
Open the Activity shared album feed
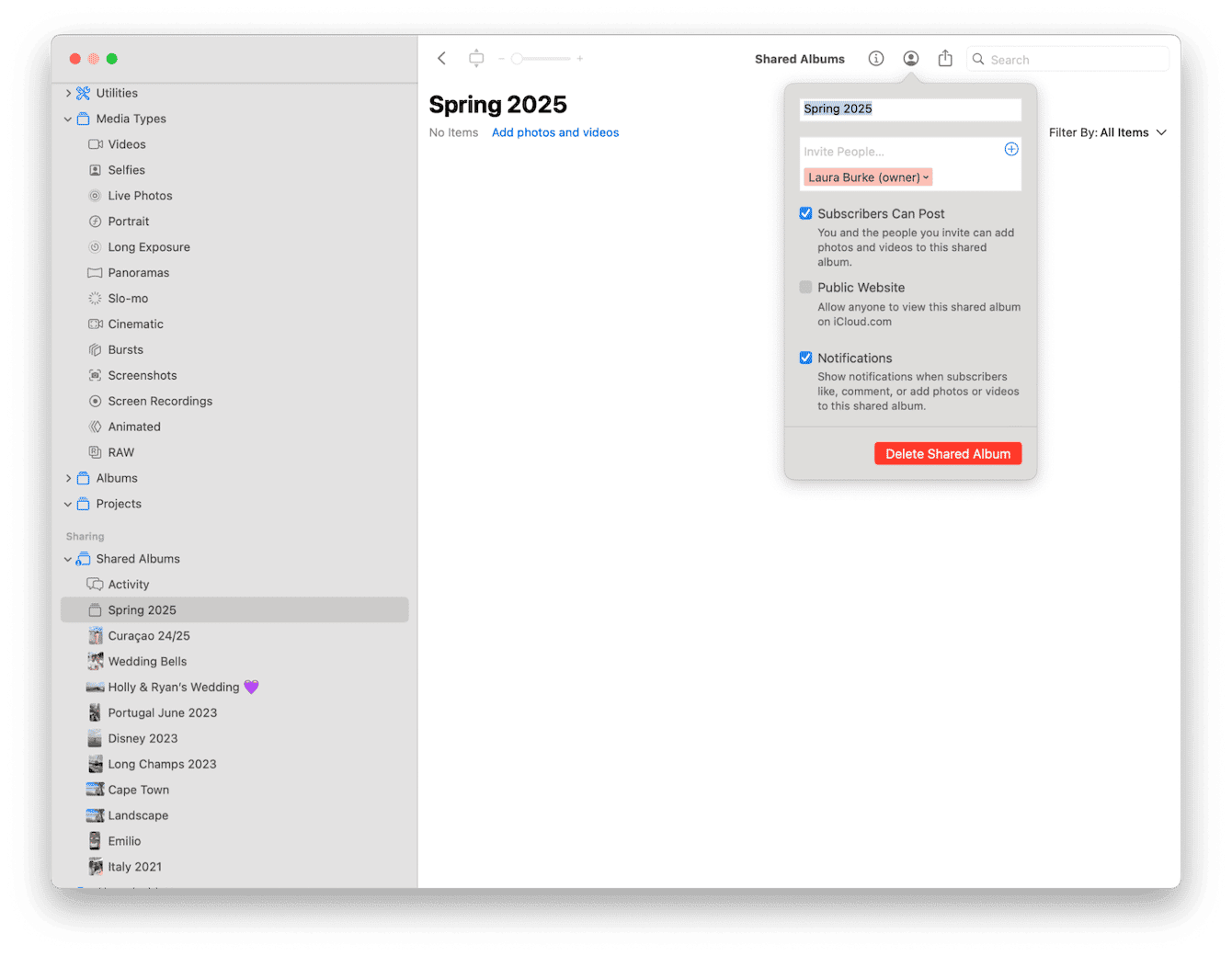point(128,585)
